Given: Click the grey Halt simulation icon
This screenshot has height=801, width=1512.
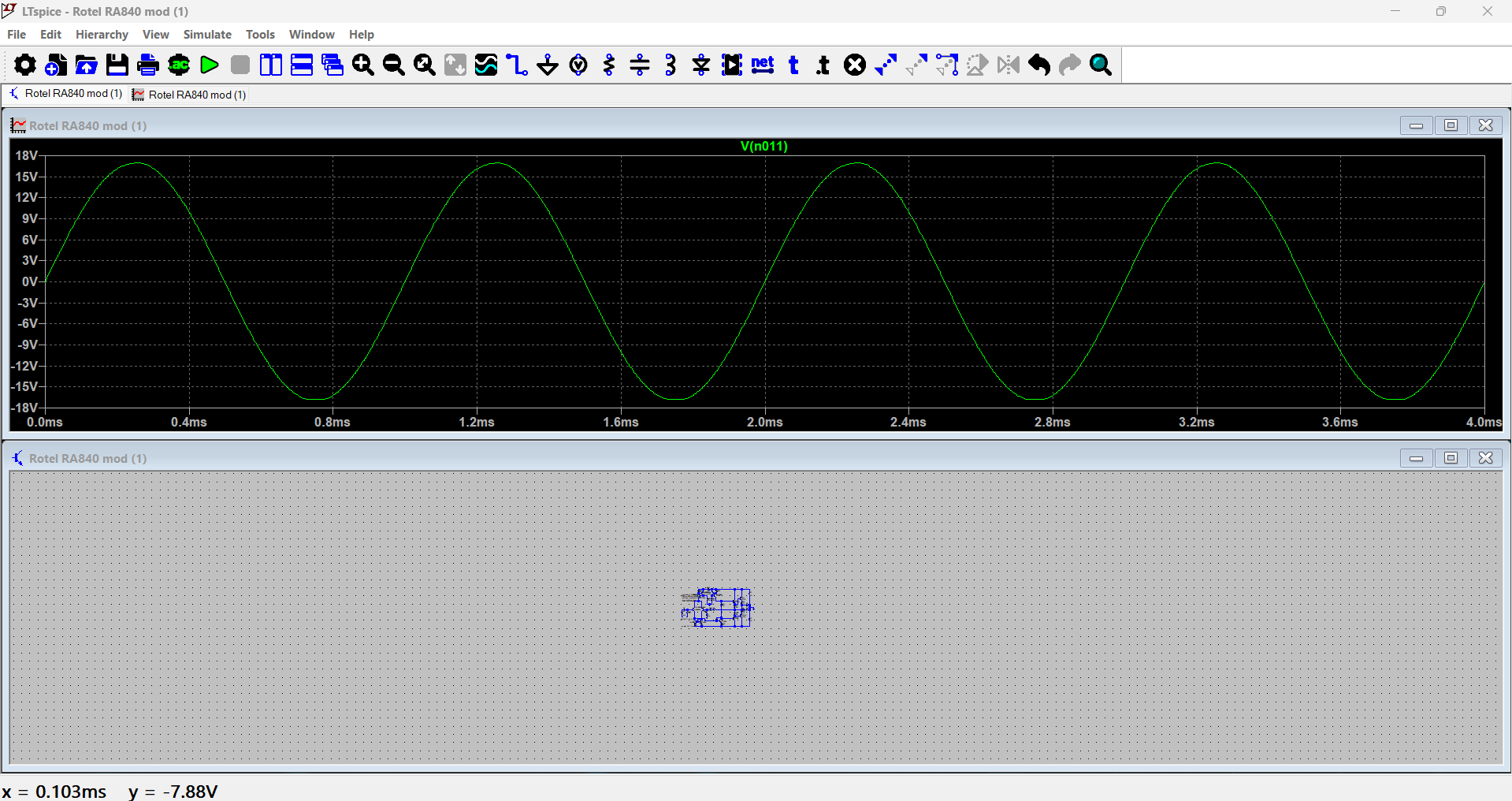Looking at the screenshot, I should coord(240,65).
